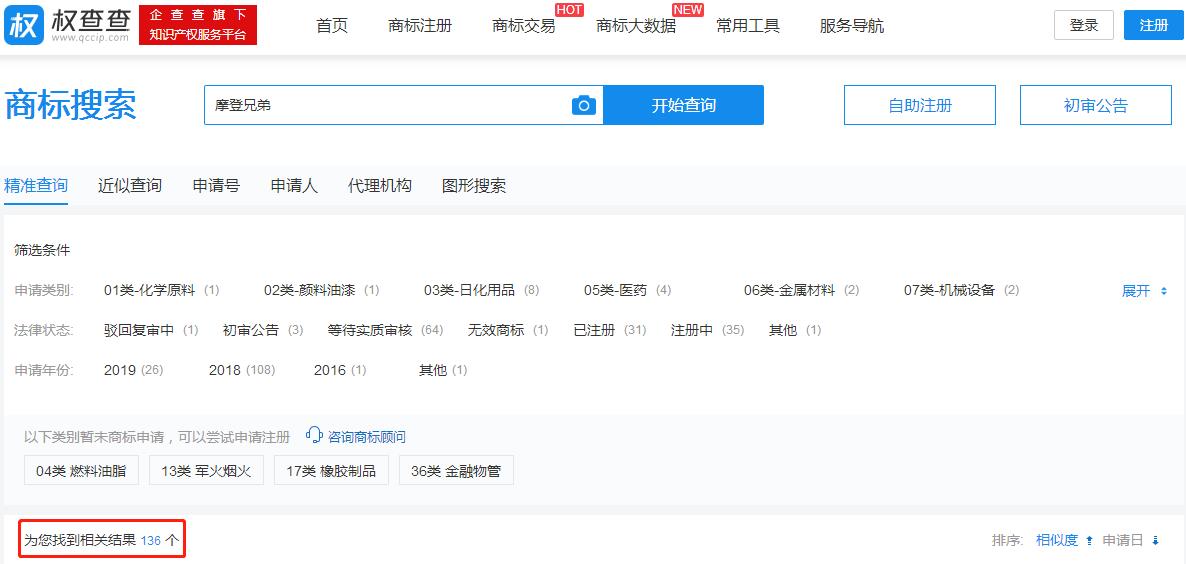Click the trademark search input field

coord(385,105)
